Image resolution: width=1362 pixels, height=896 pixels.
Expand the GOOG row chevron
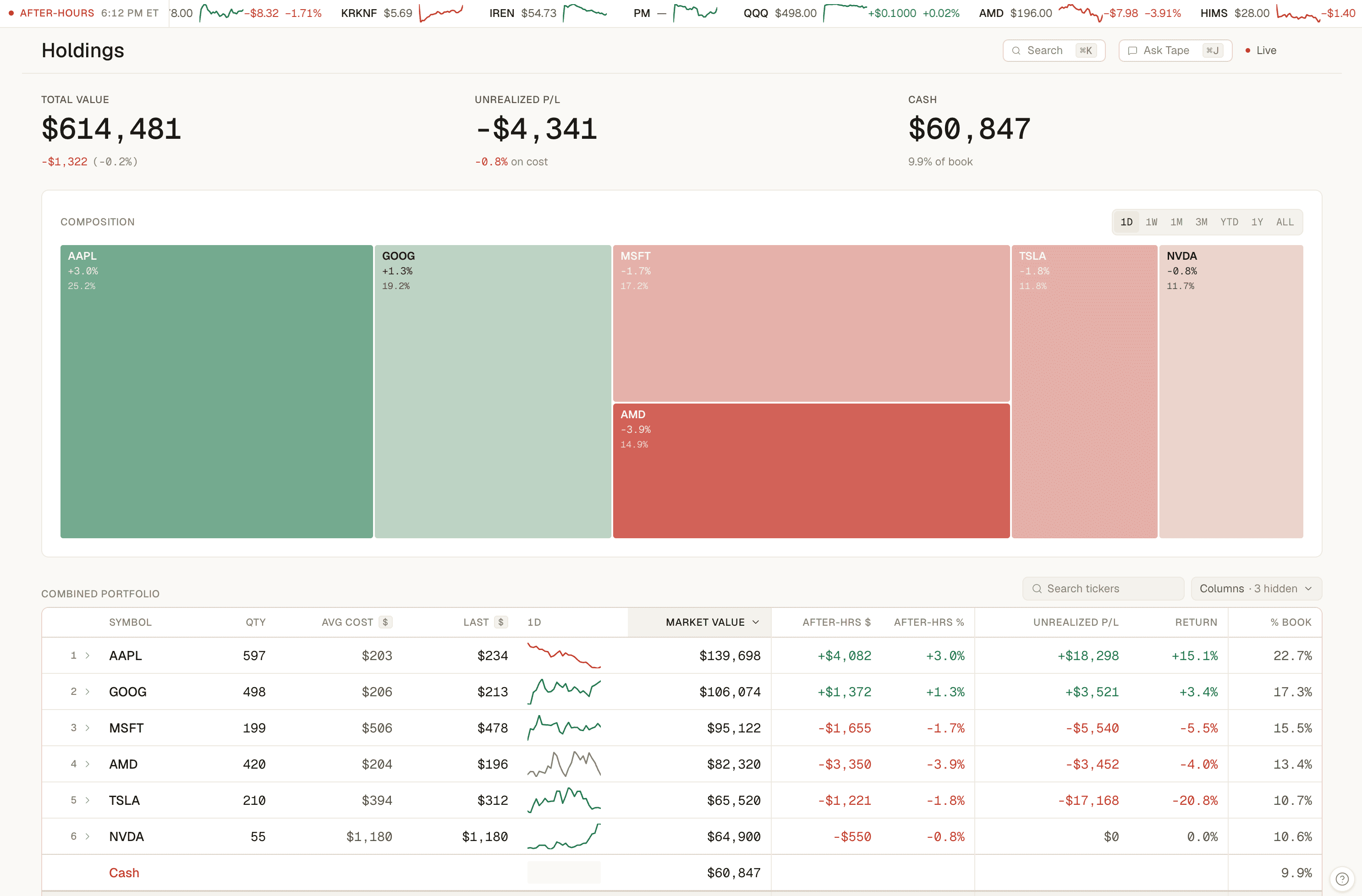click(x=88, y=692)
